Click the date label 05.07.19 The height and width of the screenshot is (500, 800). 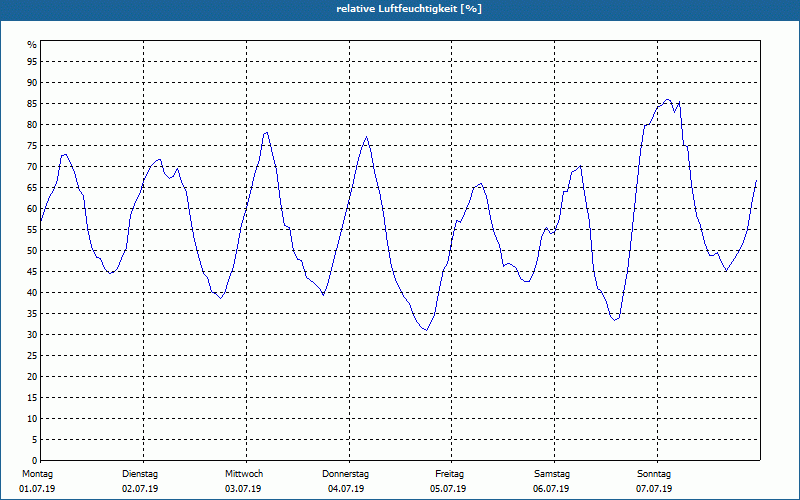tap(448, 489)
